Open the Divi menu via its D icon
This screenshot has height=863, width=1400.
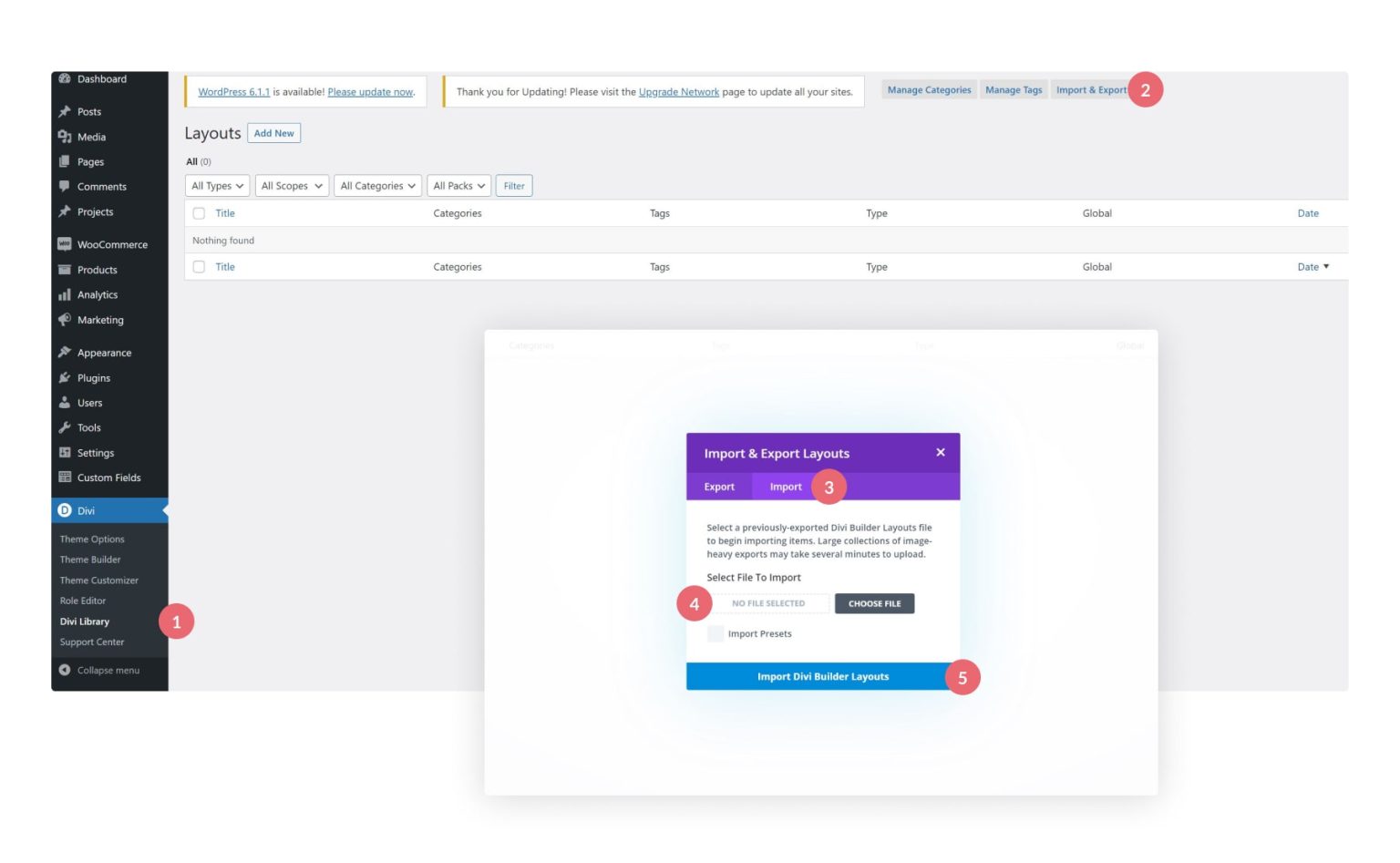[x=64, y=510]
